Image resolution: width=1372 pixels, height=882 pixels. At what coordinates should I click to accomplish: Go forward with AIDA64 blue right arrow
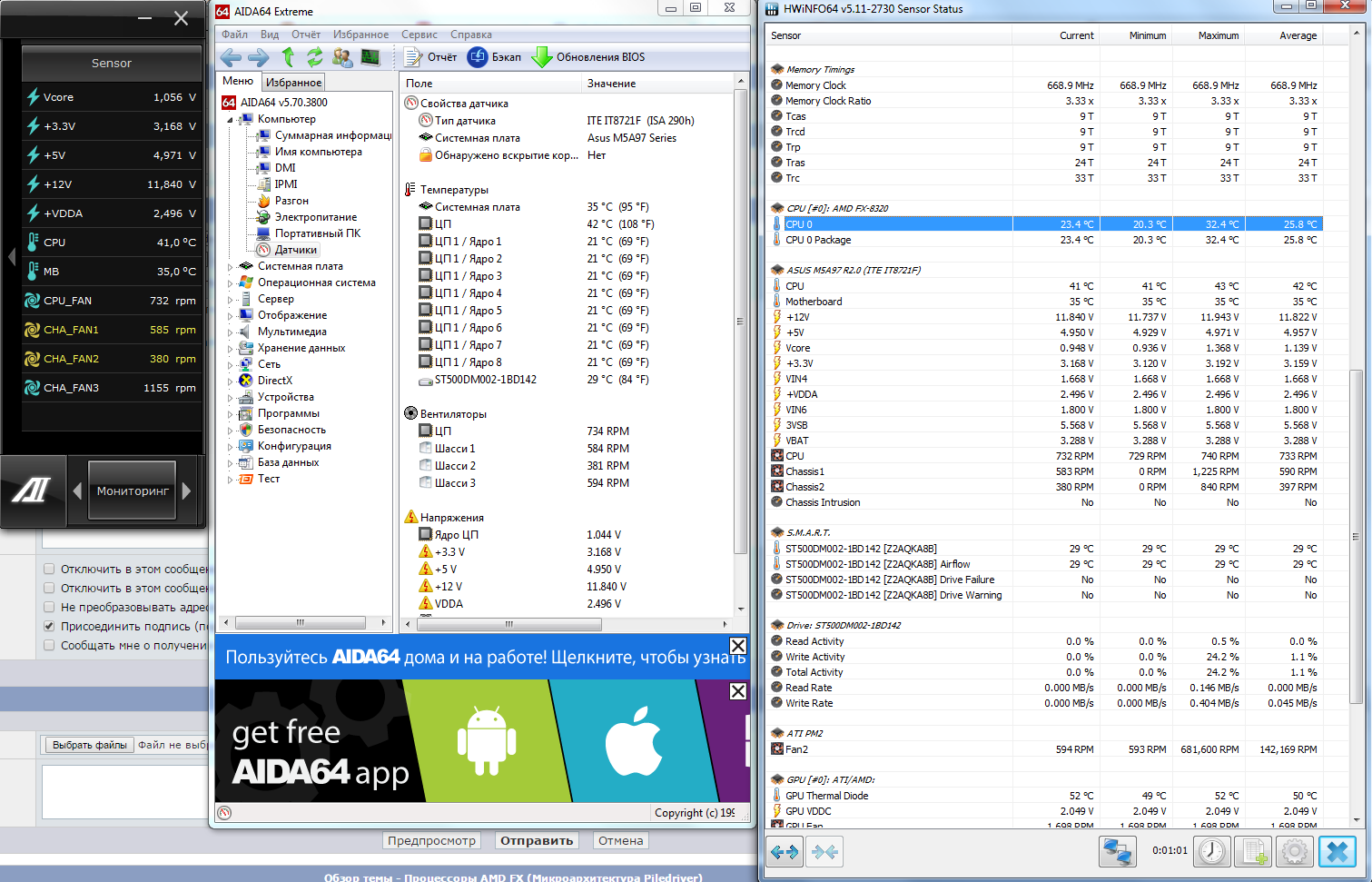tap(259, 57)
